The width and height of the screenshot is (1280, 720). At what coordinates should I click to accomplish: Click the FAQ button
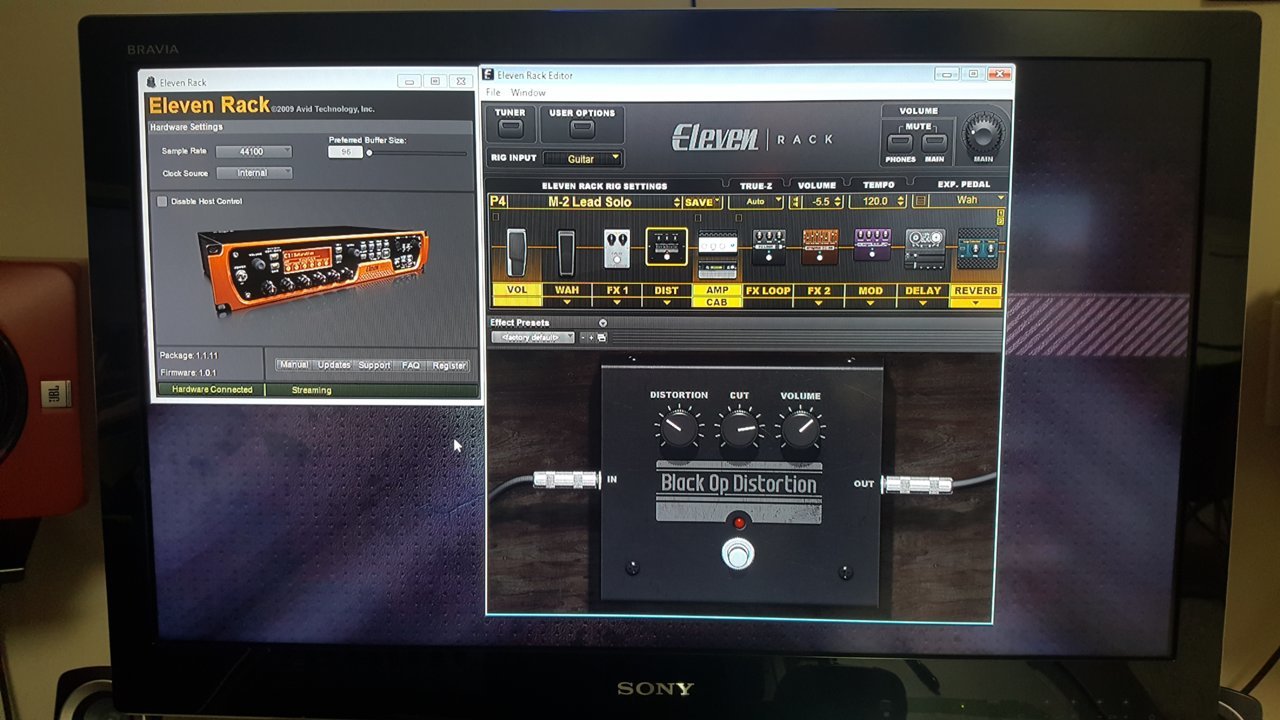(410, 365)
